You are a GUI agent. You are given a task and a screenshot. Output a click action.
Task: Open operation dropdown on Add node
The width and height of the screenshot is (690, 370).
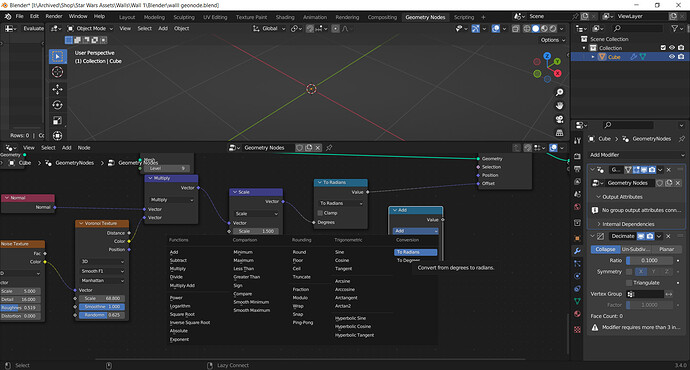pyautogui.click(x=415, y=231)
